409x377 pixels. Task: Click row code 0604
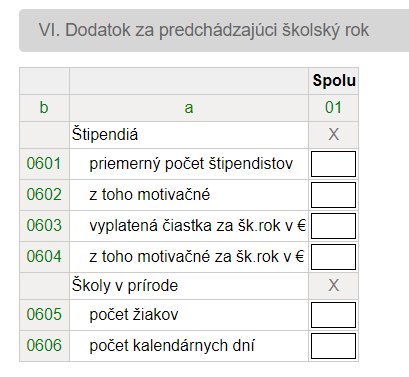coord(44,257)
